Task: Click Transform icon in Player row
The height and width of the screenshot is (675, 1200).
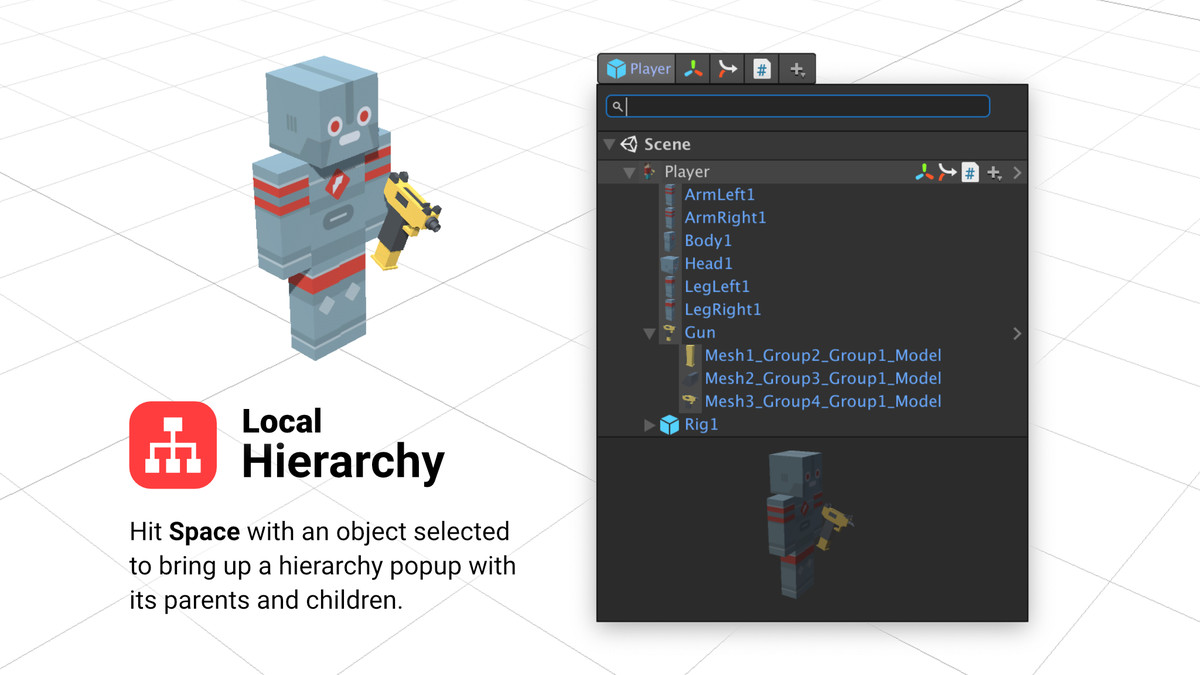Action: tap(925, 173)
